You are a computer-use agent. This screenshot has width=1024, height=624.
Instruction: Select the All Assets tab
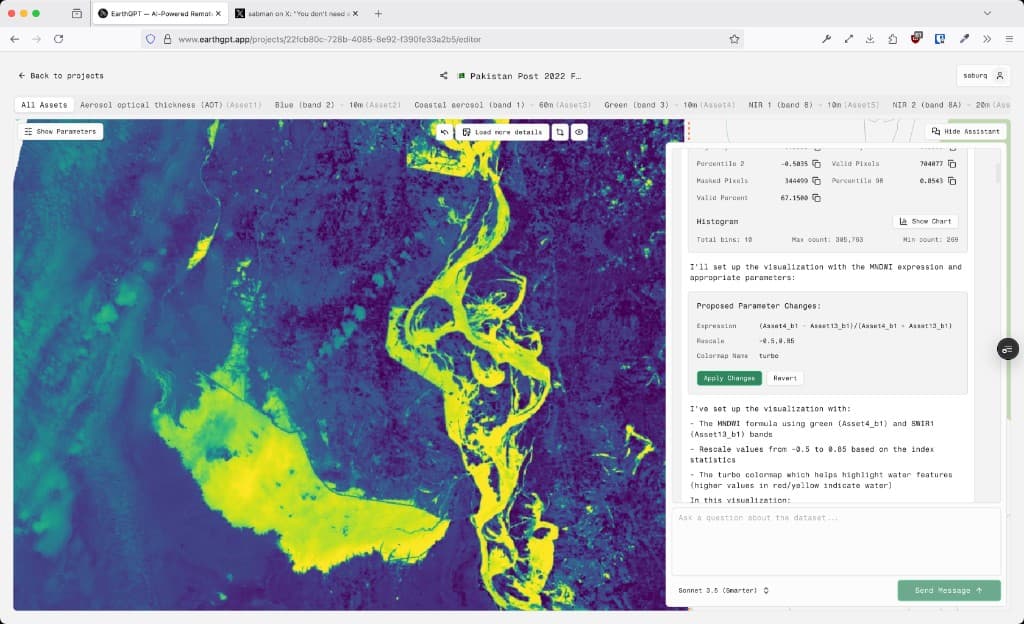tap(44, 104)
